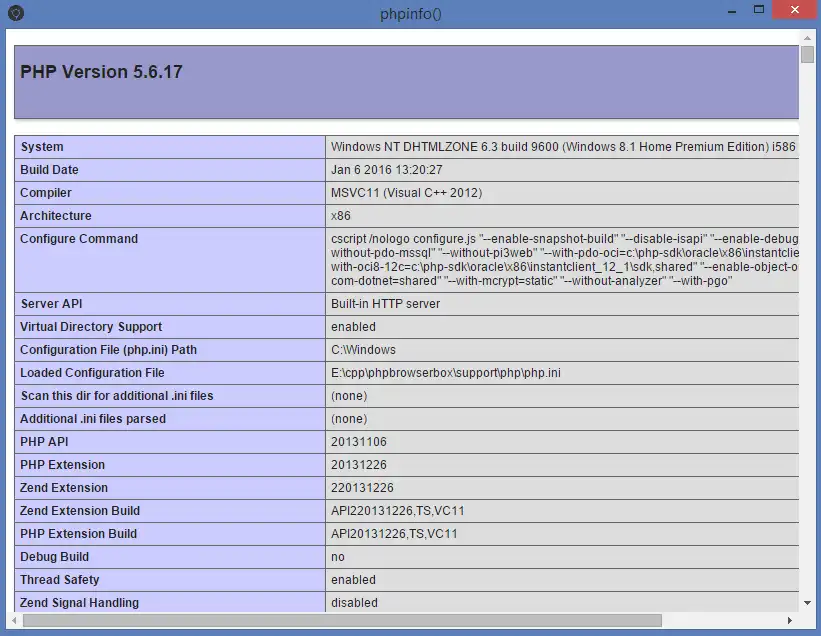Click the Zend Extension label
This screenshot has width=821, height=636.
(64, 488)
